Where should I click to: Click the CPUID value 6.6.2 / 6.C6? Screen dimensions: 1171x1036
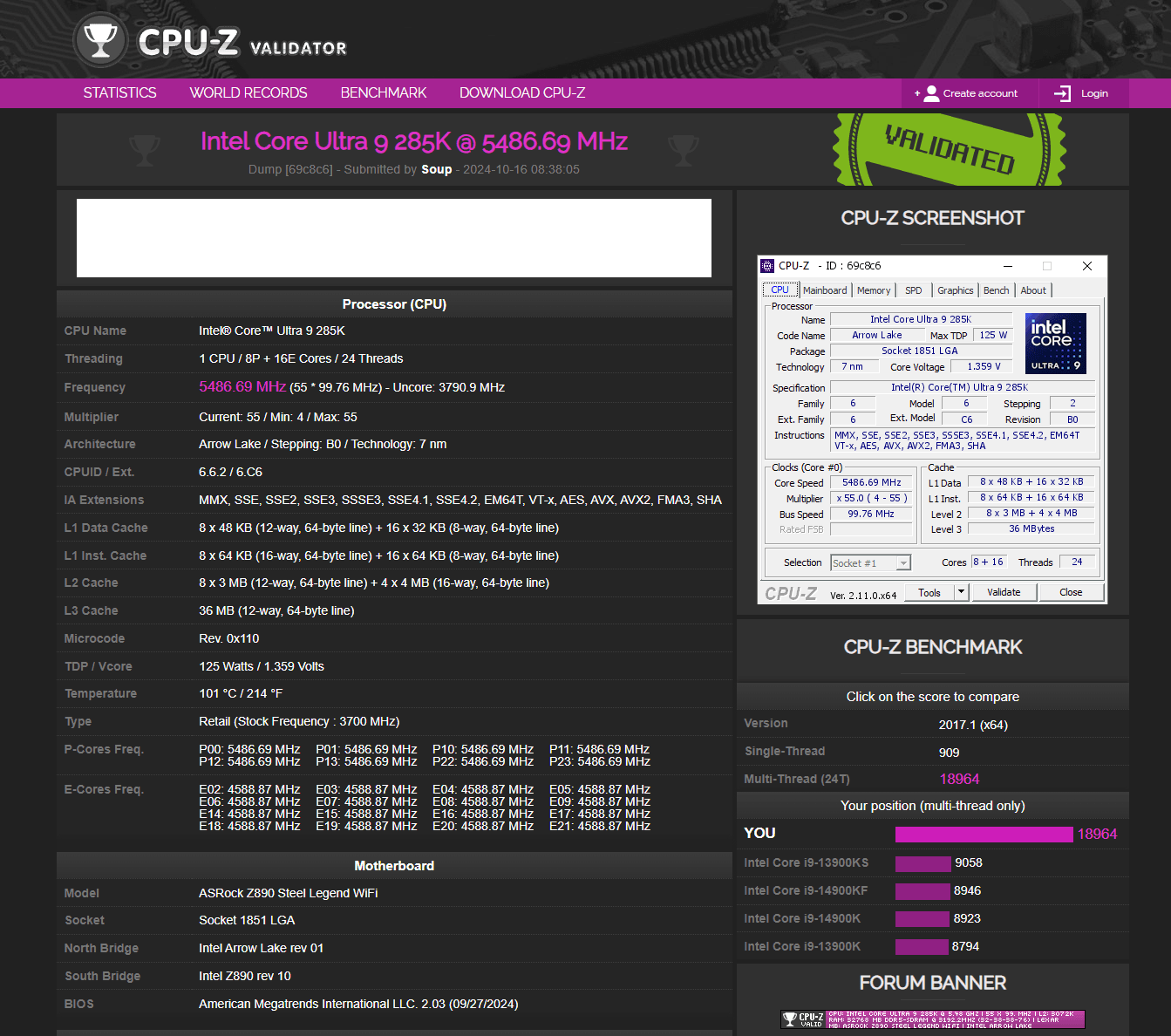point(230,472)
